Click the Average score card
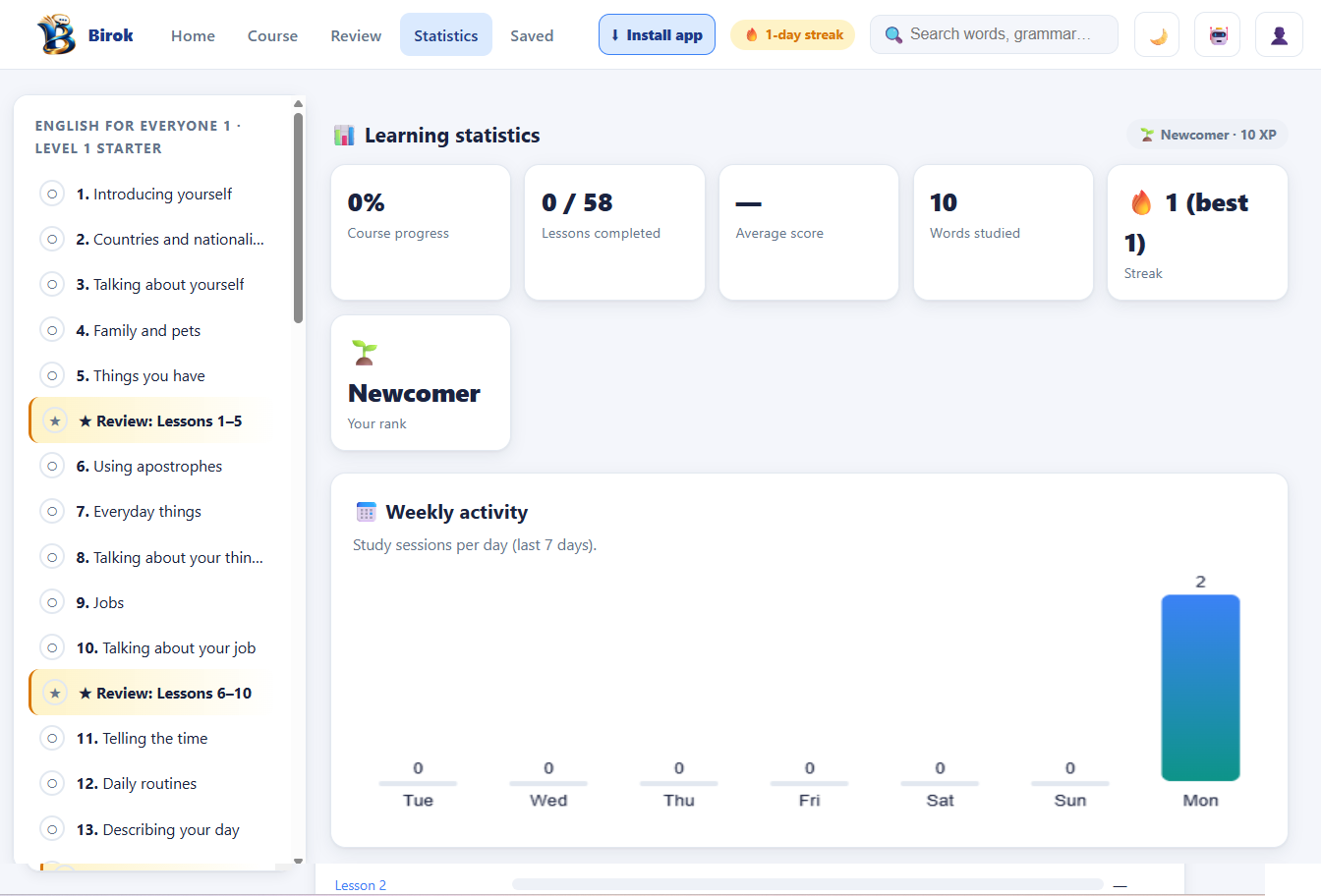The image size is (1321, 896). [x=809, y=232]
